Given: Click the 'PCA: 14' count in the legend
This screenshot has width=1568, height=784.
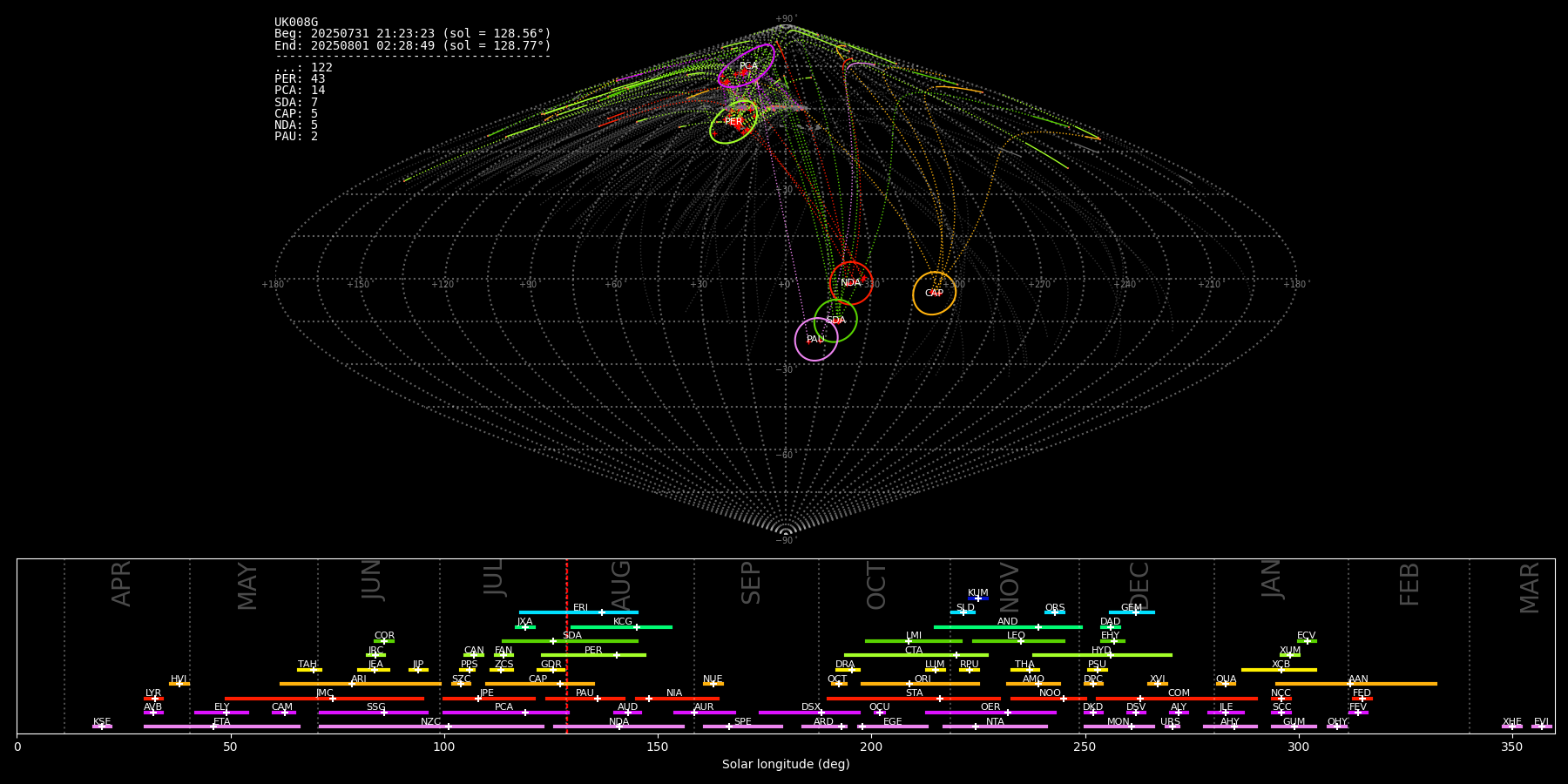Looking at the screenshot, I should pyautogui.click(x=300, y=91).
